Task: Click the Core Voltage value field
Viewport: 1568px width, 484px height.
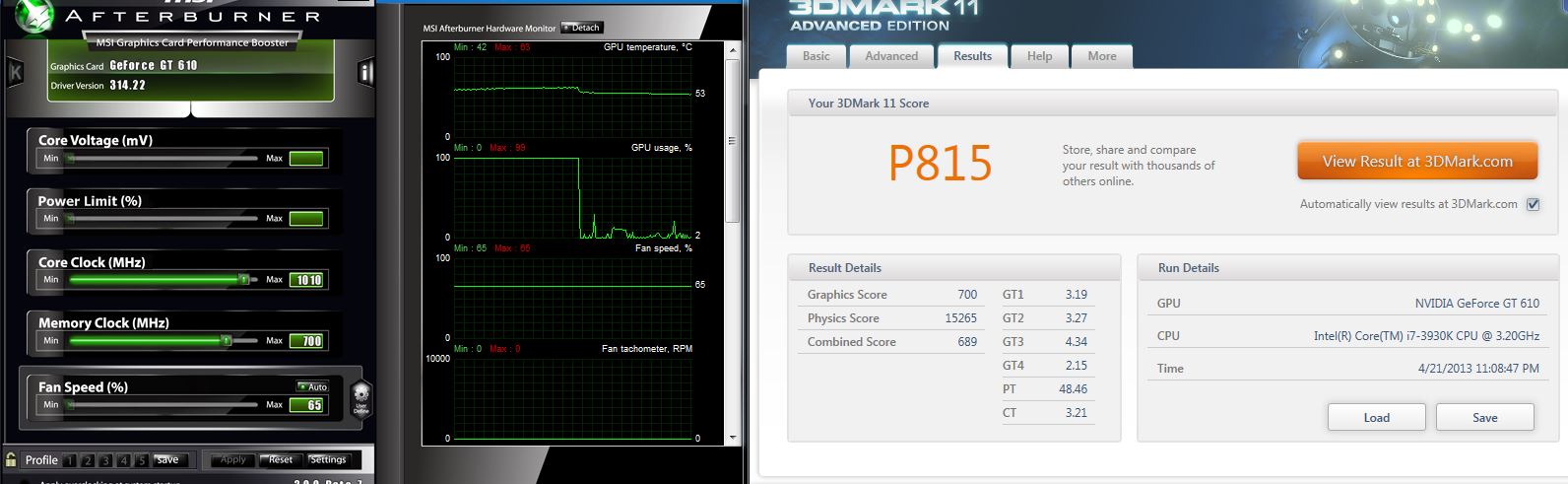Action: pos(306,159)
